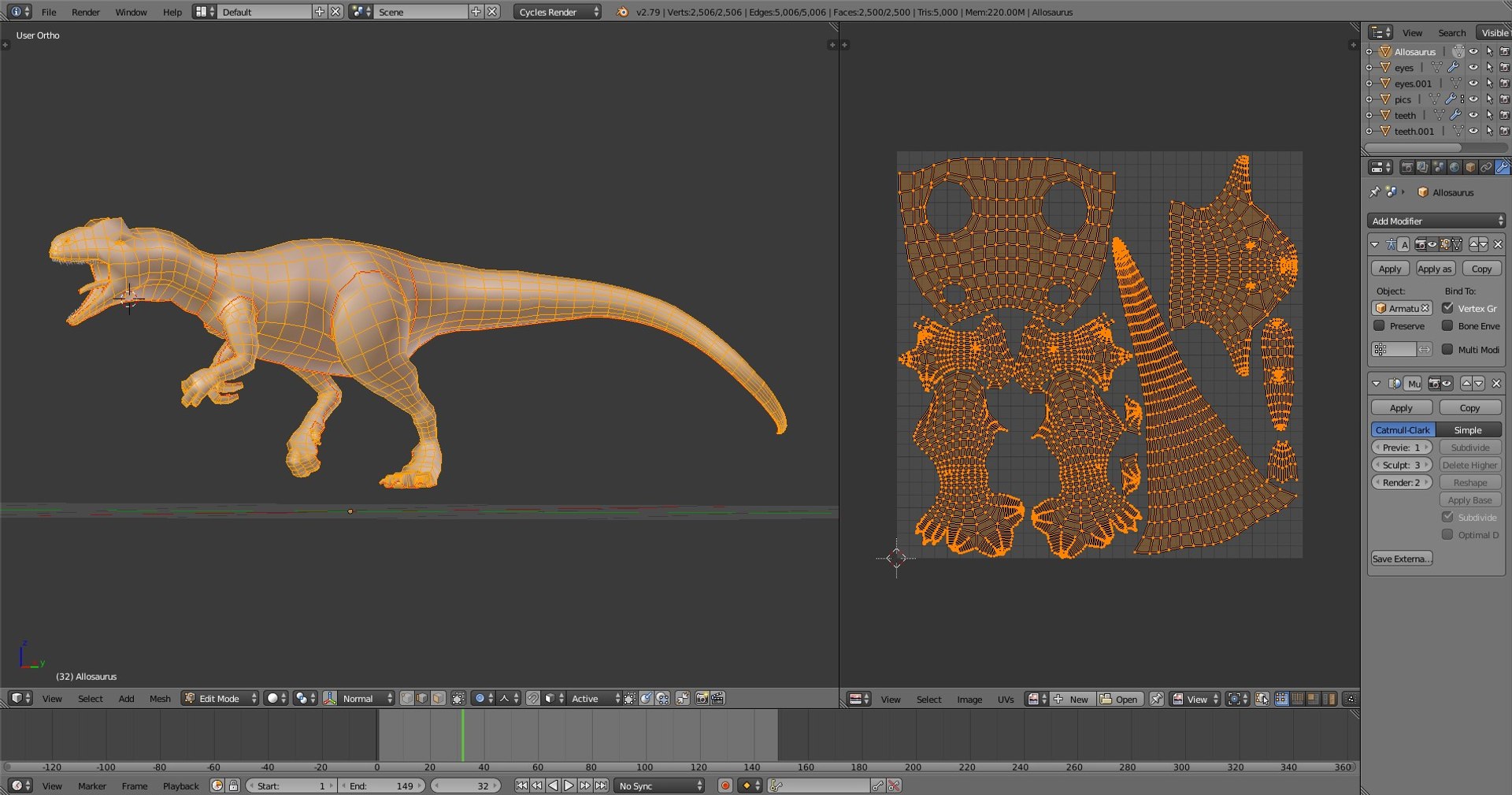Open the Edit Mode interaction dropdown
The height and width of the screenshot is (795, 1512).
[220, 698]
